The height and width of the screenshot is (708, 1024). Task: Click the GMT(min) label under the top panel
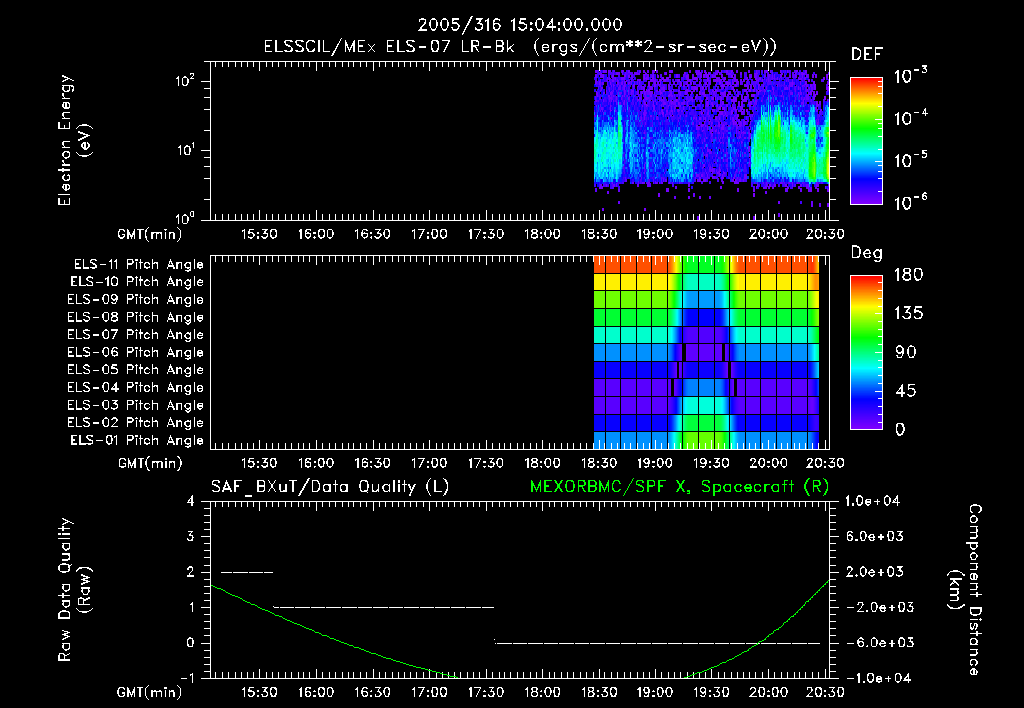point(150,234)
